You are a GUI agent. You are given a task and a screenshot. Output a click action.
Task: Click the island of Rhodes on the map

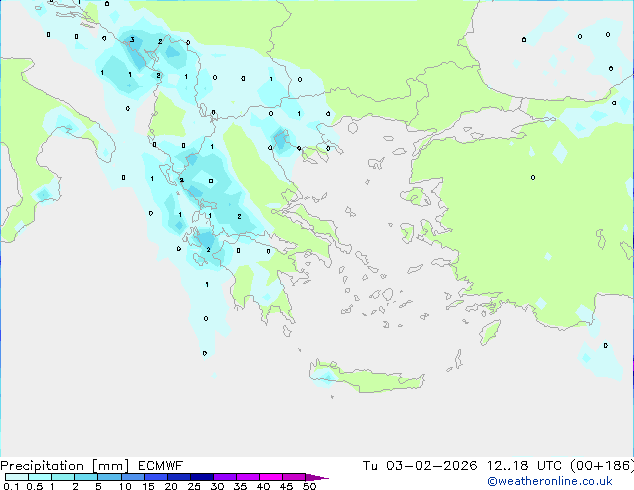(490, 332)
